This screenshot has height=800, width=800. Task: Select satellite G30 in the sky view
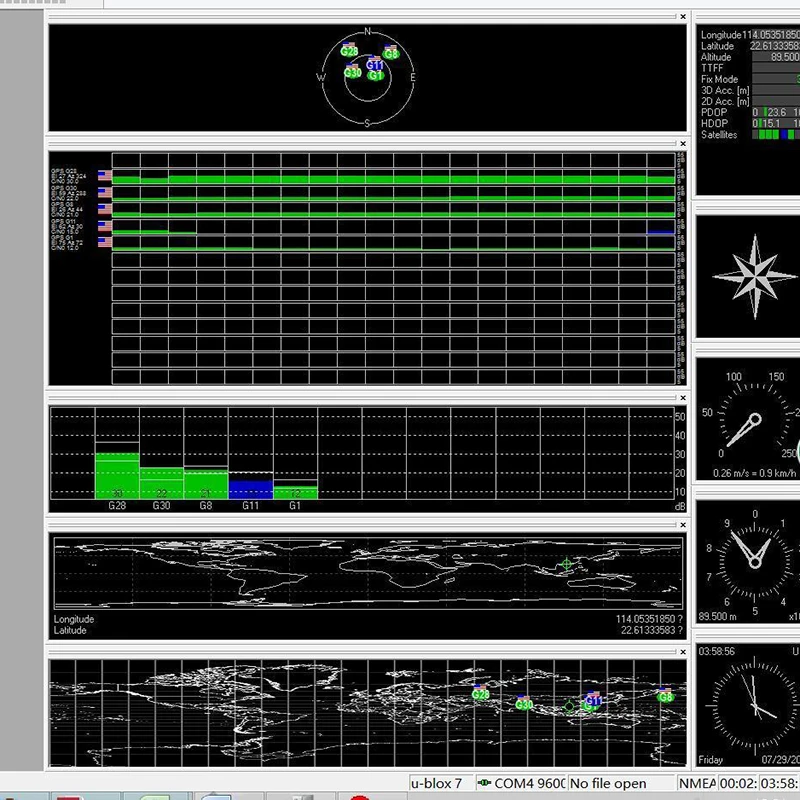[x=353, y=71]
